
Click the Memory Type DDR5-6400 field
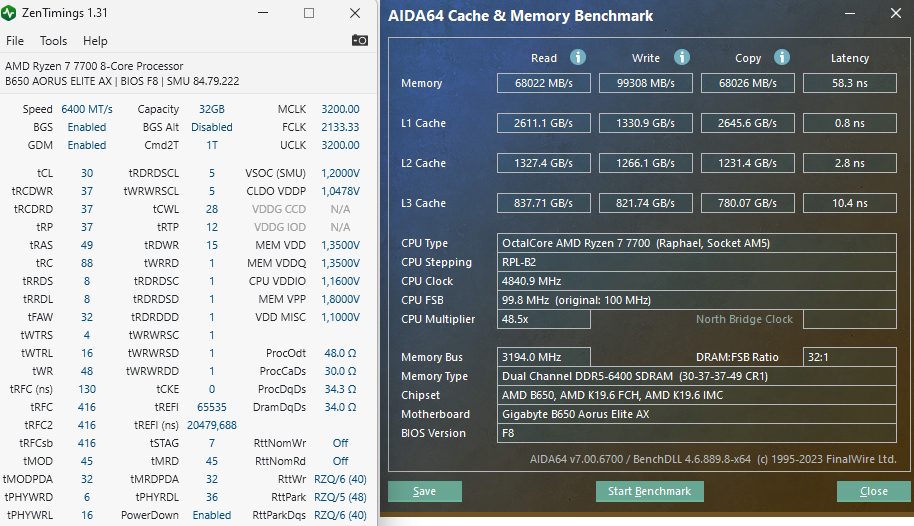697,376
